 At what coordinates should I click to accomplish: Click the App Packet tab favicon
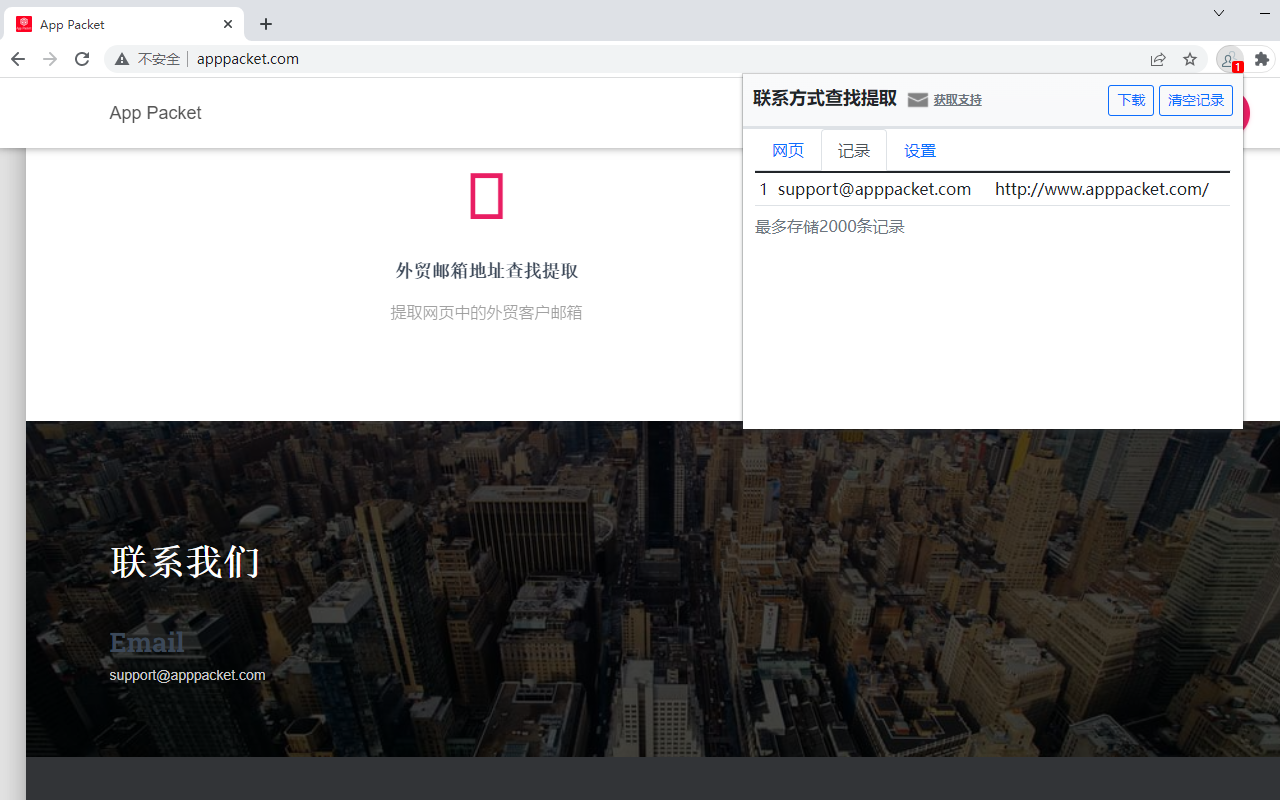tap(23, 23)
